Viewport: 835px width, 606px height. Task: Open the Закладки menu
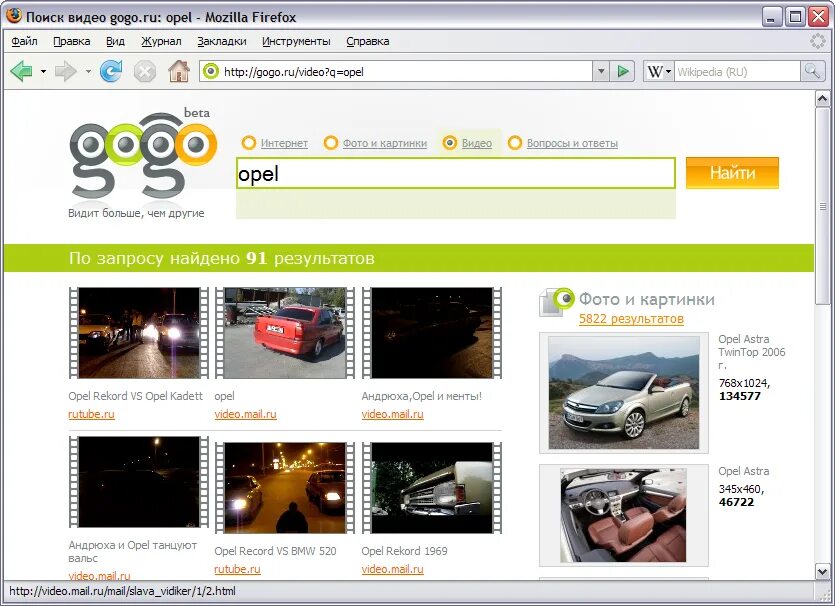pyautogui.click(x=222, y=41)
